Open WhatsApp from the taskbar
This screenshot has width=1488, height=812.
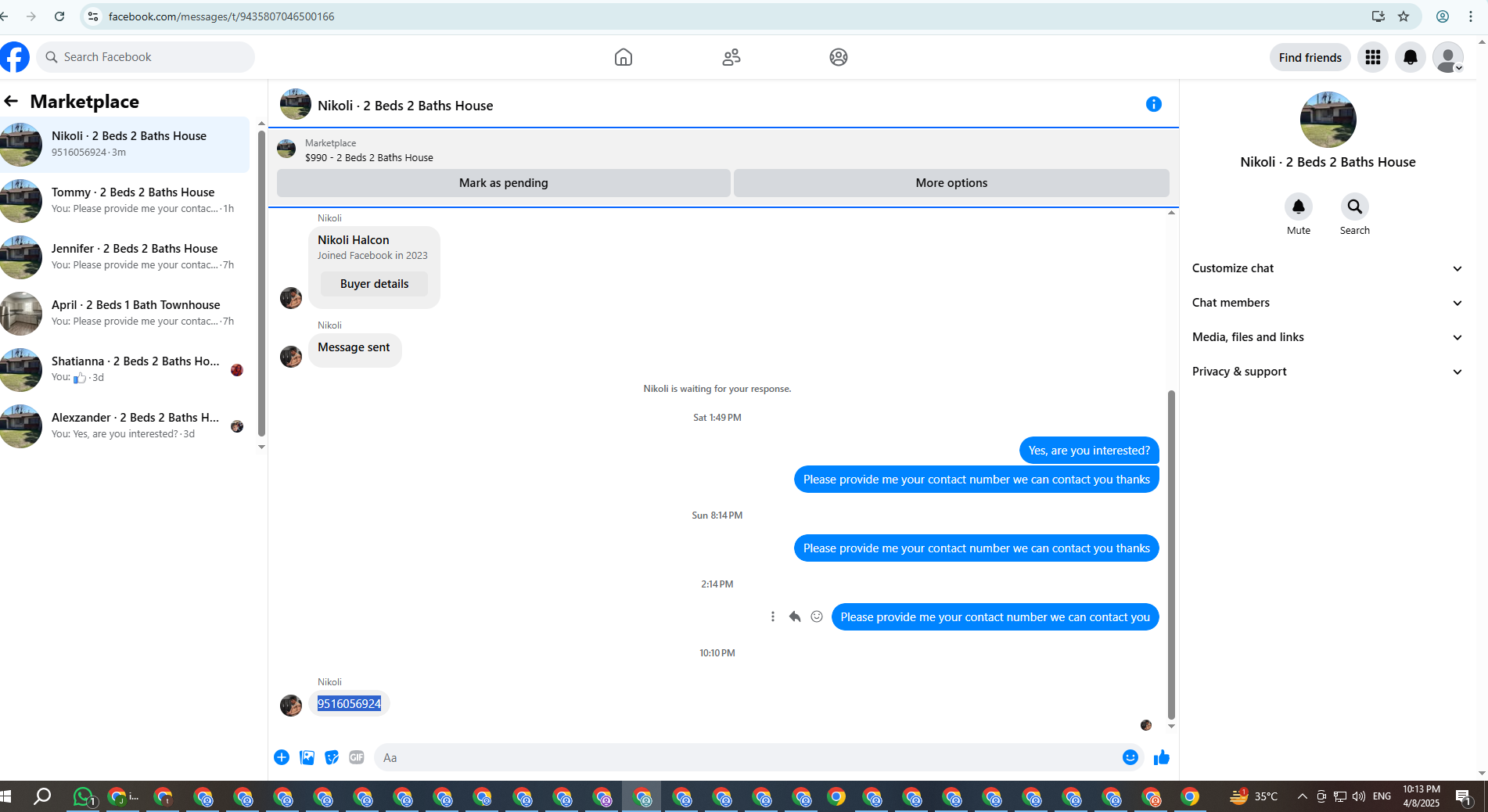83,797
